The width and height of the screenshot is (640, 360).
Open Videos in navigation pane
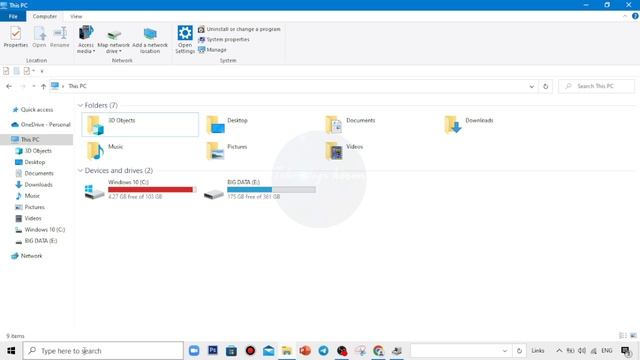33,218
